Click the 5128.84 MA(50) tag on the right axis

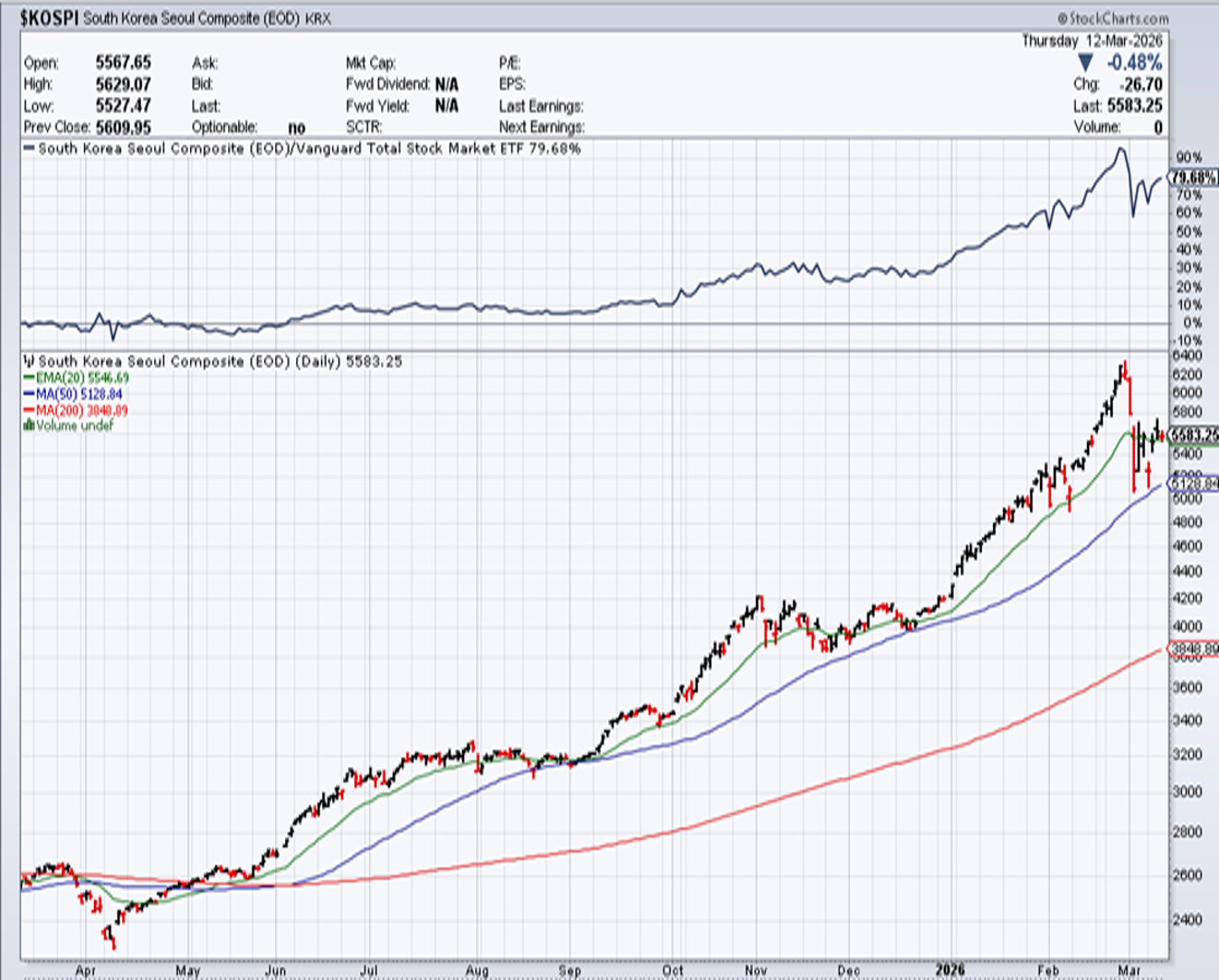click(1193, 484)
